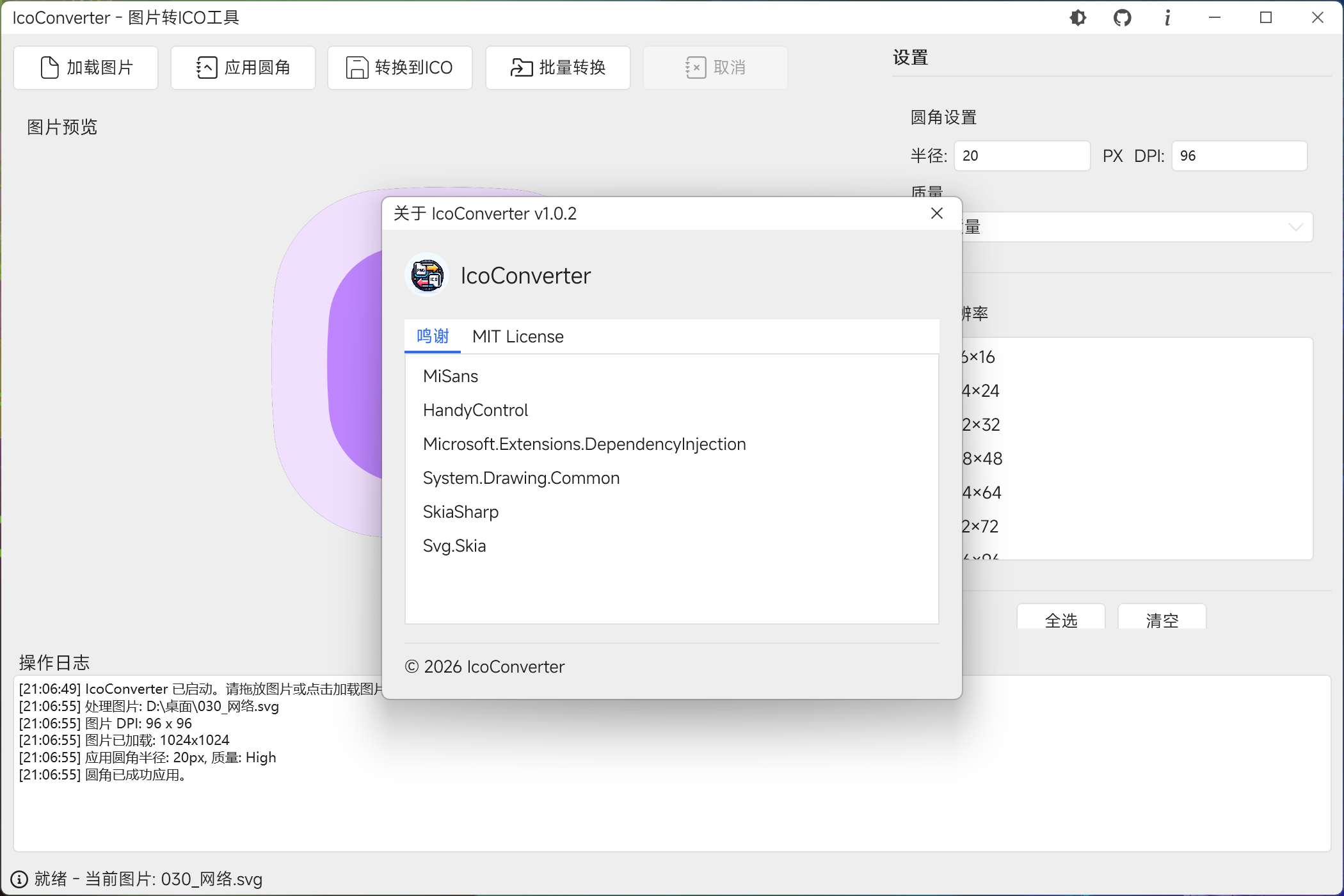This screenshot has height=896, width=1344.
Task: Select the 鸣谢 credits tab
Action: (432, 336)
